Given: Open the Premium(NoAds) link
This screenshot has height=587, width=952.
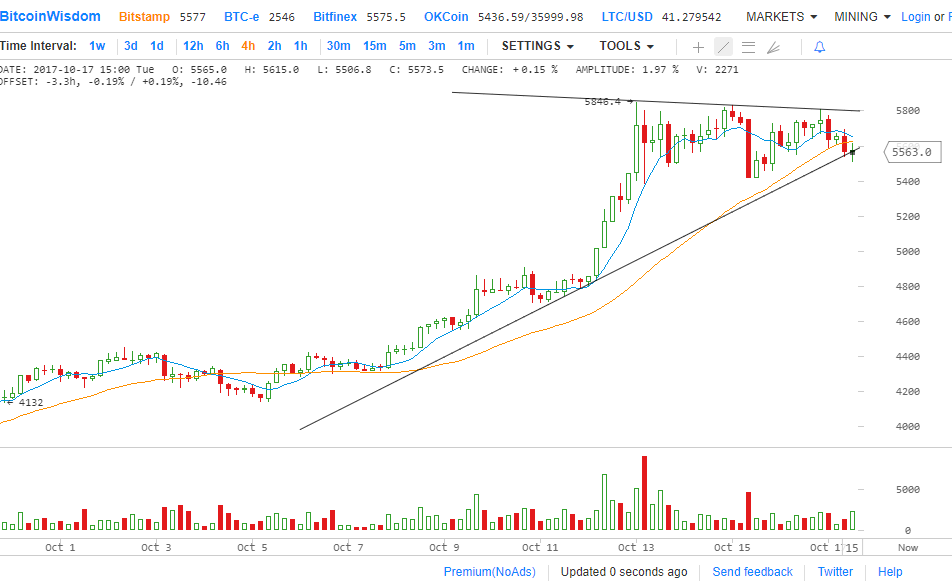Looking at the screenshot, I should pos(489,572).
